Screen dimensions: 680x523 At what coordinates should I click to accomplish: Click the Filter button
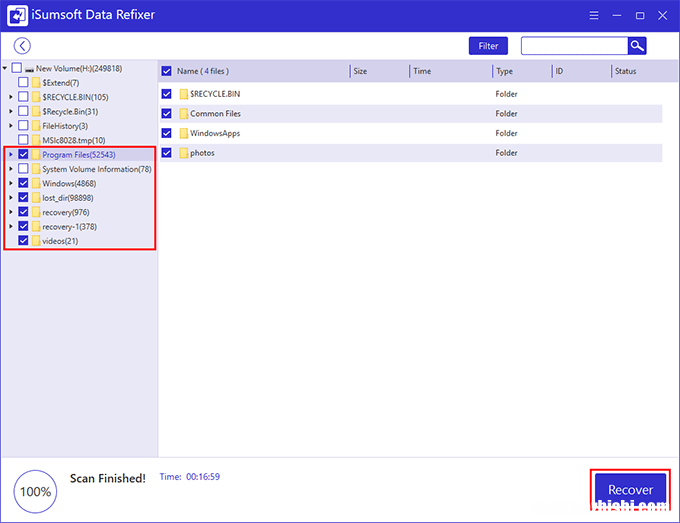[488, 46]
